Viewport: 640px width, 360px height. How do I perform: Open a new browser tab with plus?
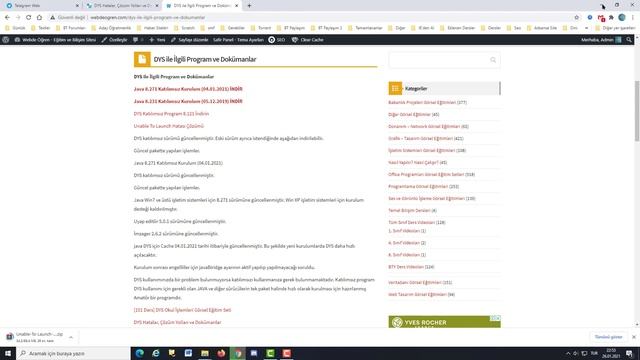pyautogui.click(x=249, y=6)
